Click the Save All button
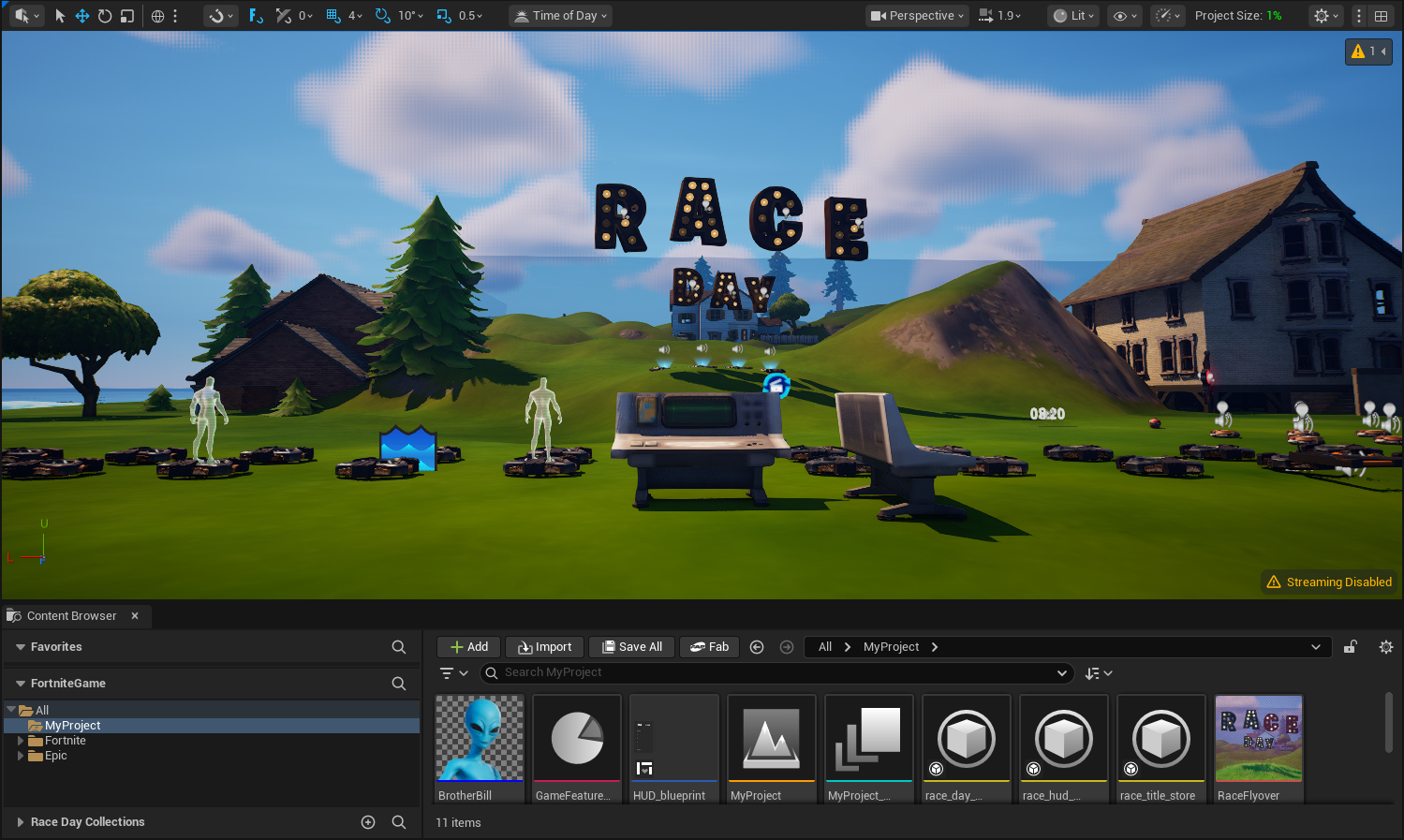 click(630, 646)
